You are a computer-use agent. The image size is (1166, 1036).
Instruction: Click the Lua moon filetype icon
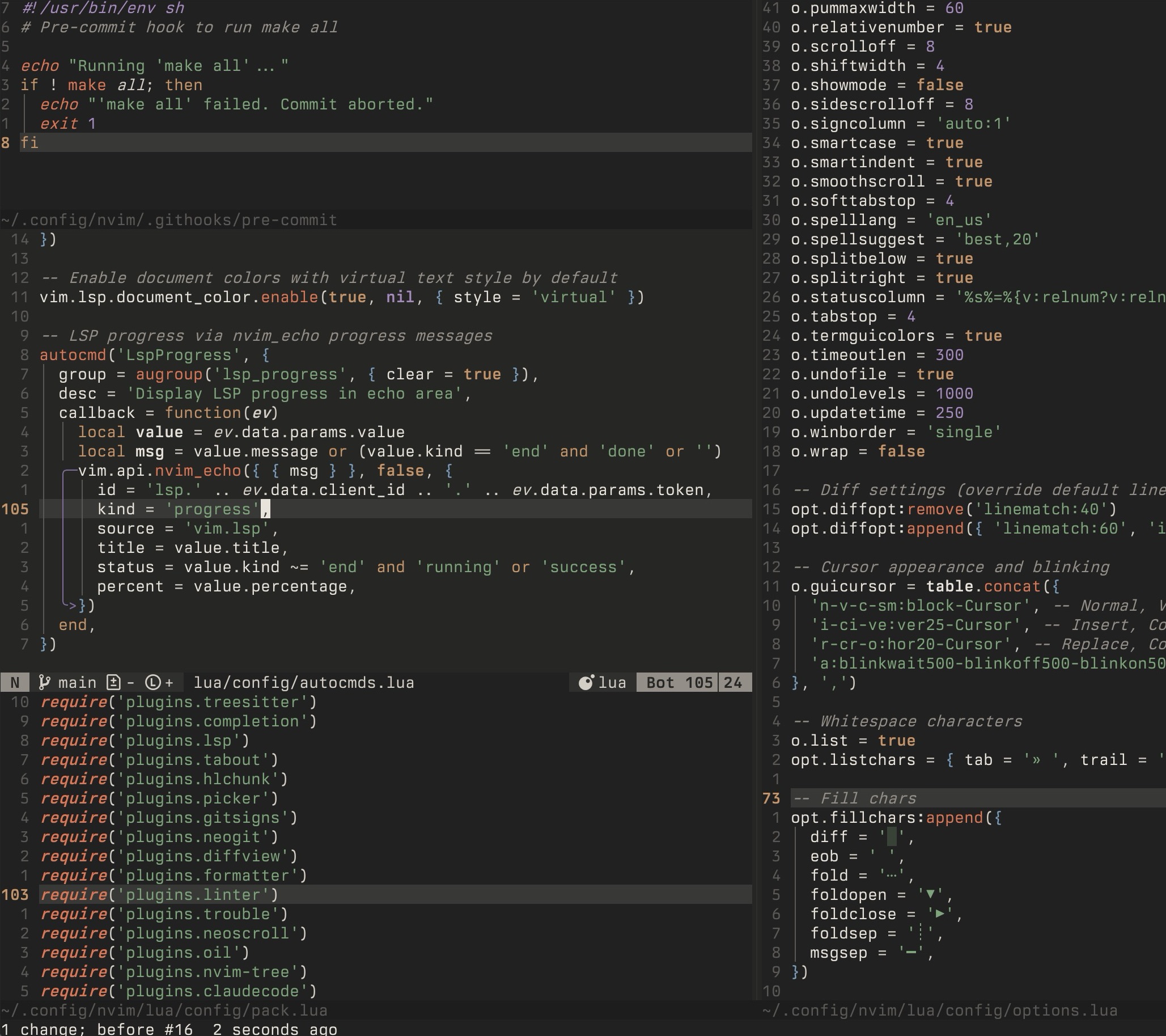[586, 683]
